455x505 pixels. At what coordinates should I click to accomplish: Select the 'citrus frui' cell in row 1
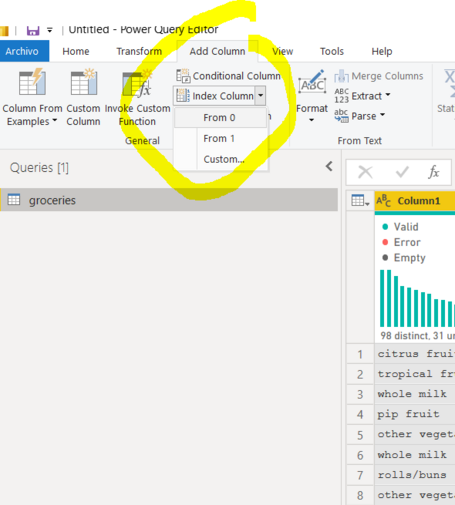(415, 354)
